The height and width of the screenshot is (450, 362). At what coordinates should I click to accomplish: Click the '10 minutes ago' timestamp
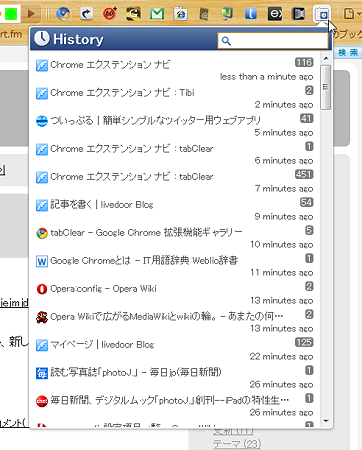(x=282, y=245)
